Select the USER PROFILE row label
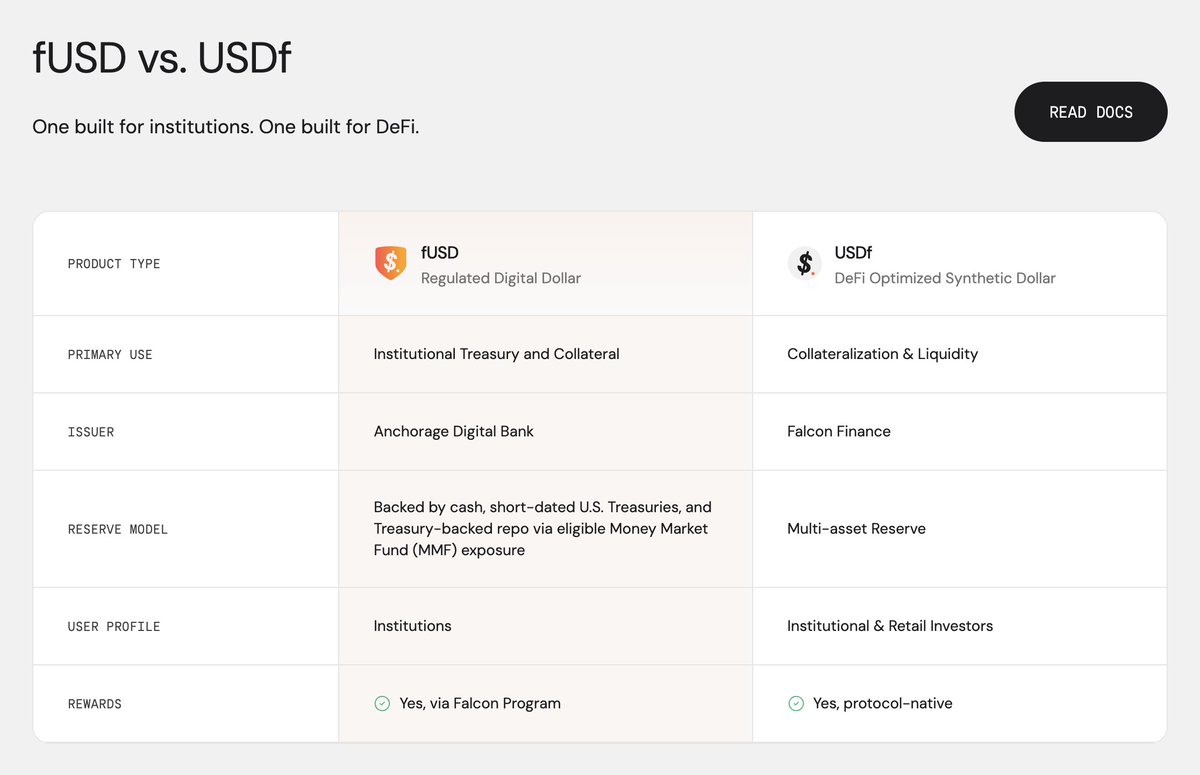 pyautogui.click(x=114, y=627)
